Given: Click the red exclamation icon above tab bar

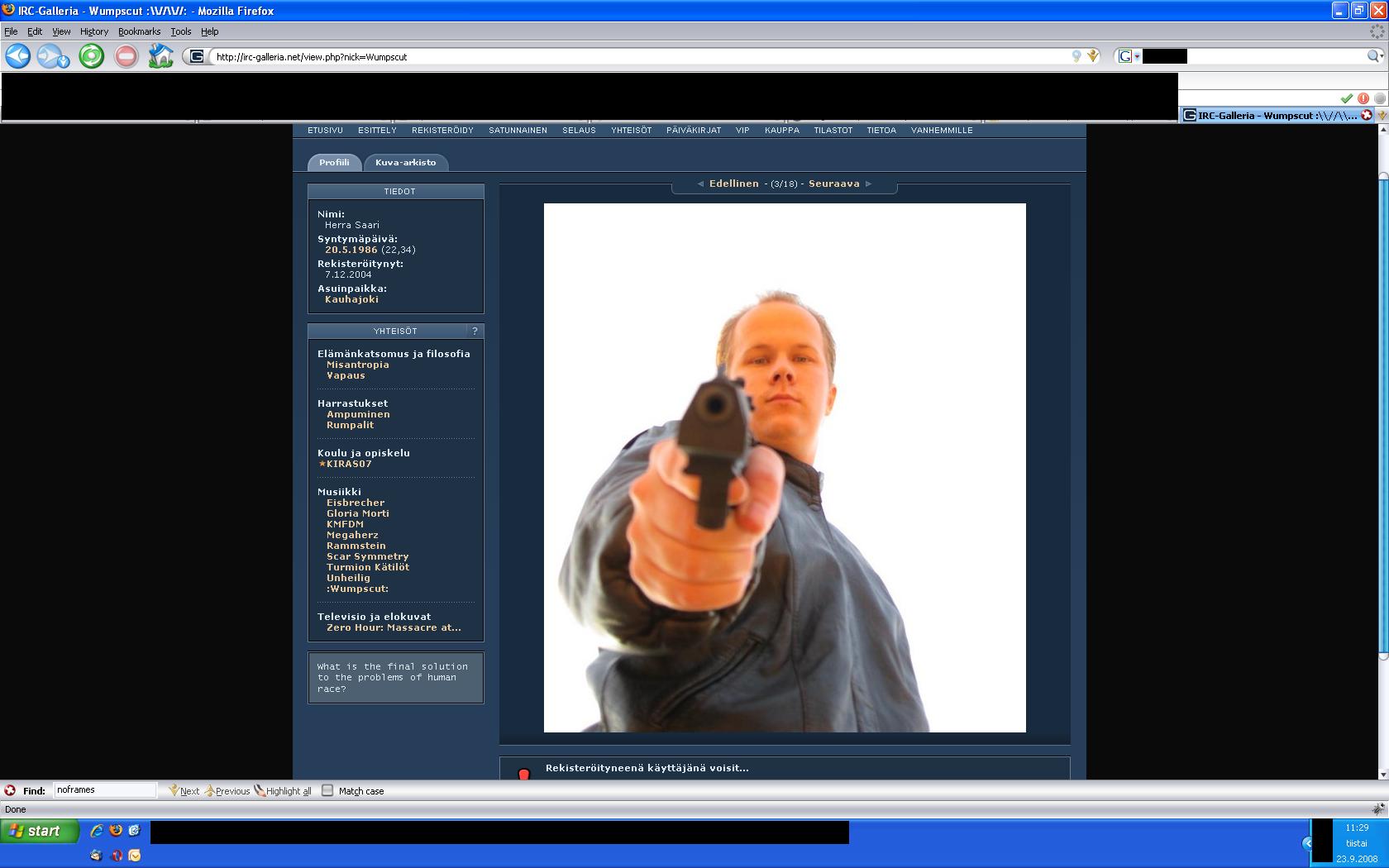Looking at the screenshot, I should point(1363,98).
